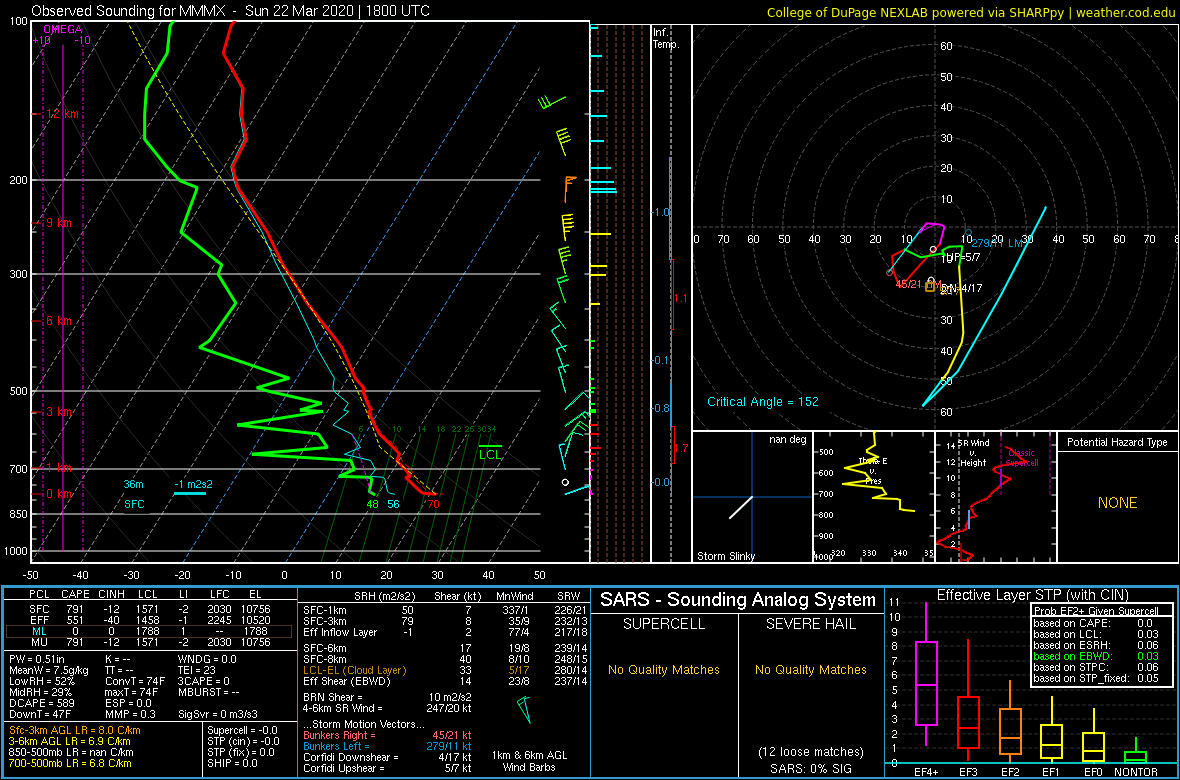
Task: Click the SARS: 0% SIG text
Action: point(811,767)
